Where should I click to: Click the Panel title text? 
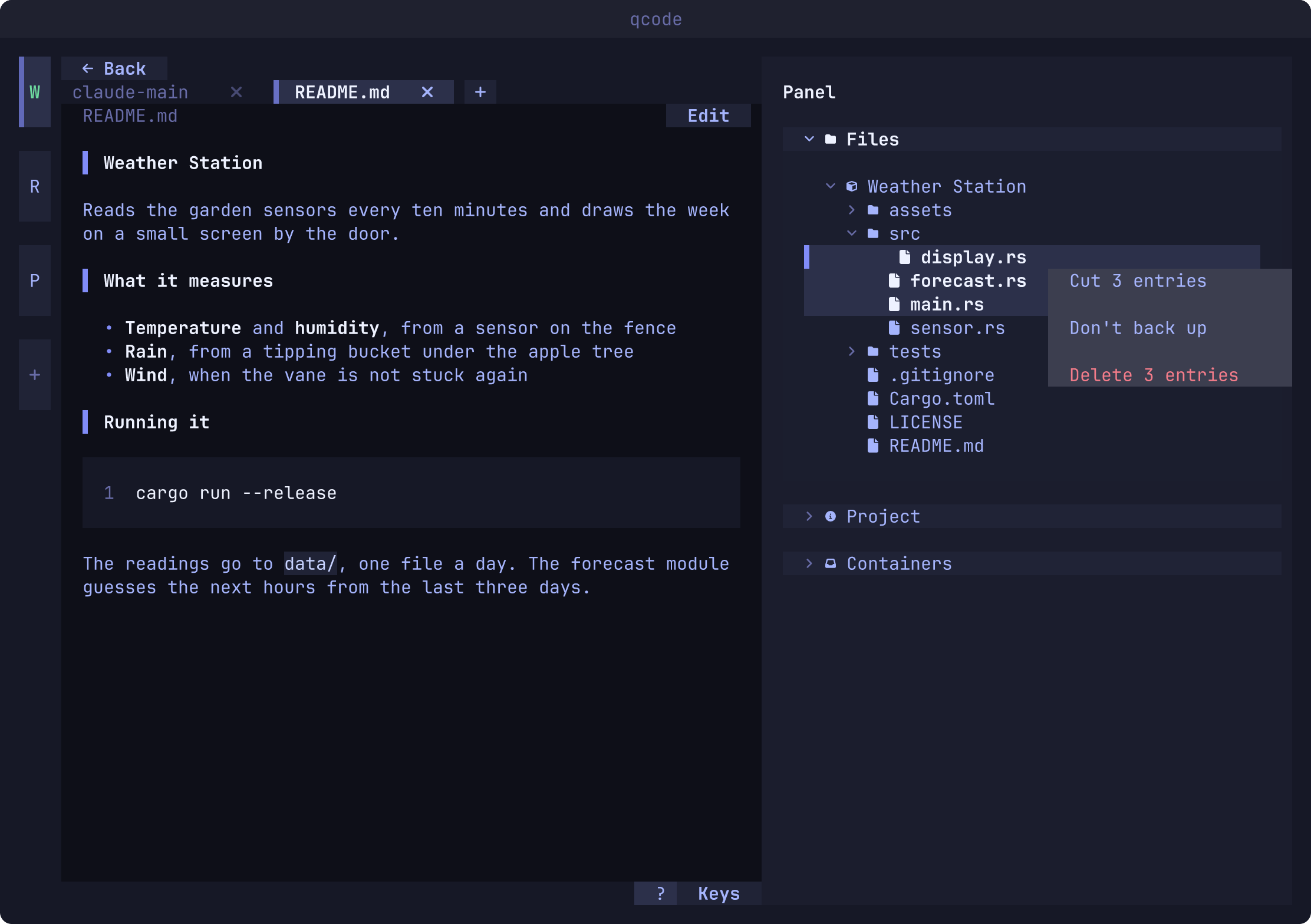tap(809, 92)
